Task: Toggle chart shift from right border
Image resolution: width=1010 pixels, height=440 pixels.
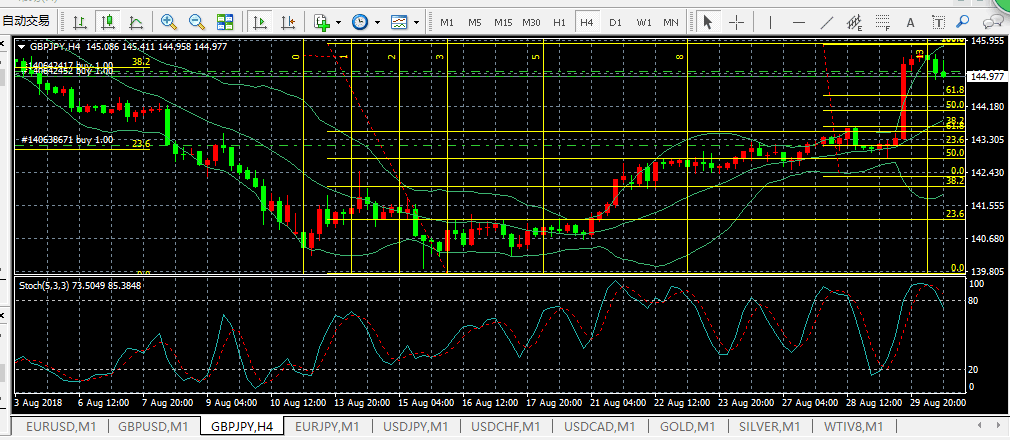Action: point(288,22)
